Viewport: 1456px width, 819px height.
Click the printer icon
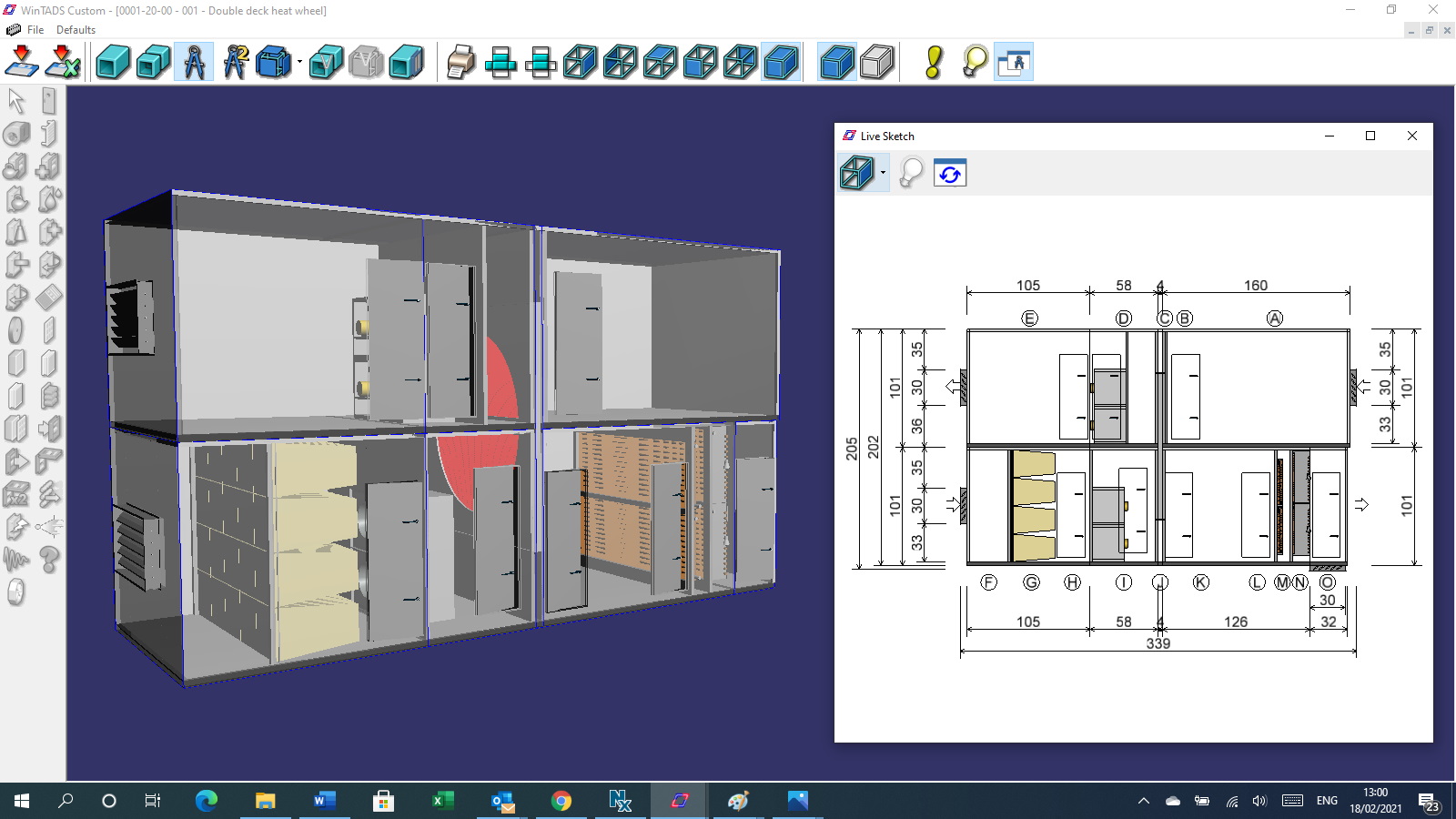460,62
